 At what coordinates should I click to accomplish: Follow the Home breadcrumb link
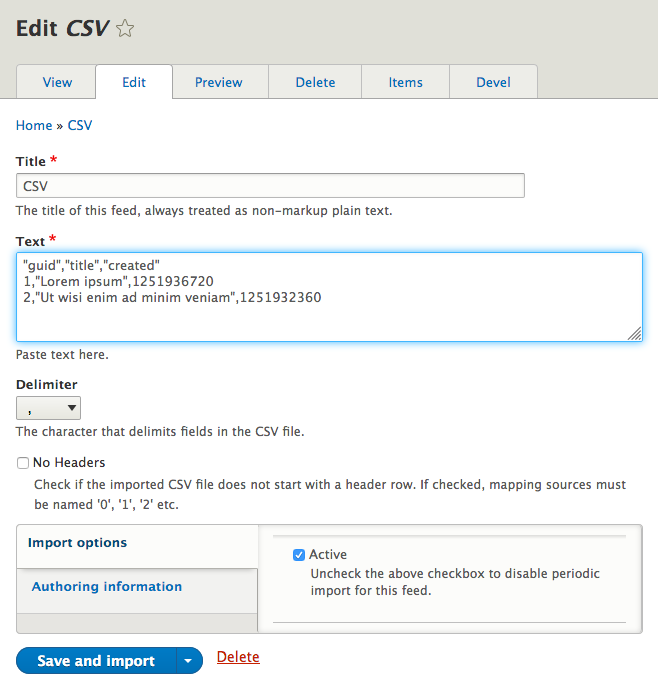pyautogui.click(x=34, y=125)
